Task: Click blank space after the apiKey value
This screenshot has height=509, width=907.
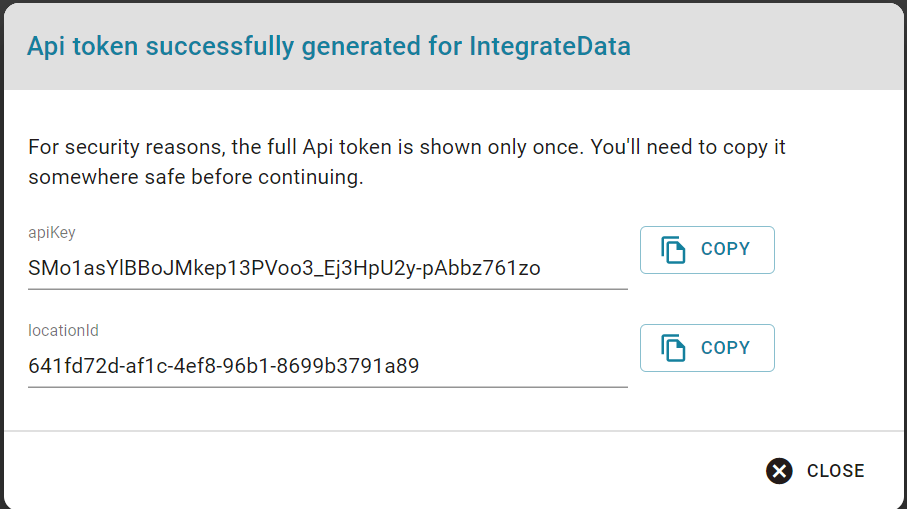Action: [x=584, y=268]
